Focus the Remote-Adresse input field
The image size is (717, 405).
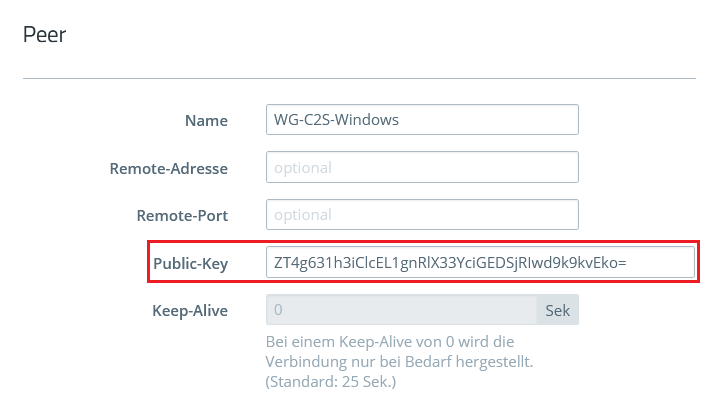pos(422,168)
